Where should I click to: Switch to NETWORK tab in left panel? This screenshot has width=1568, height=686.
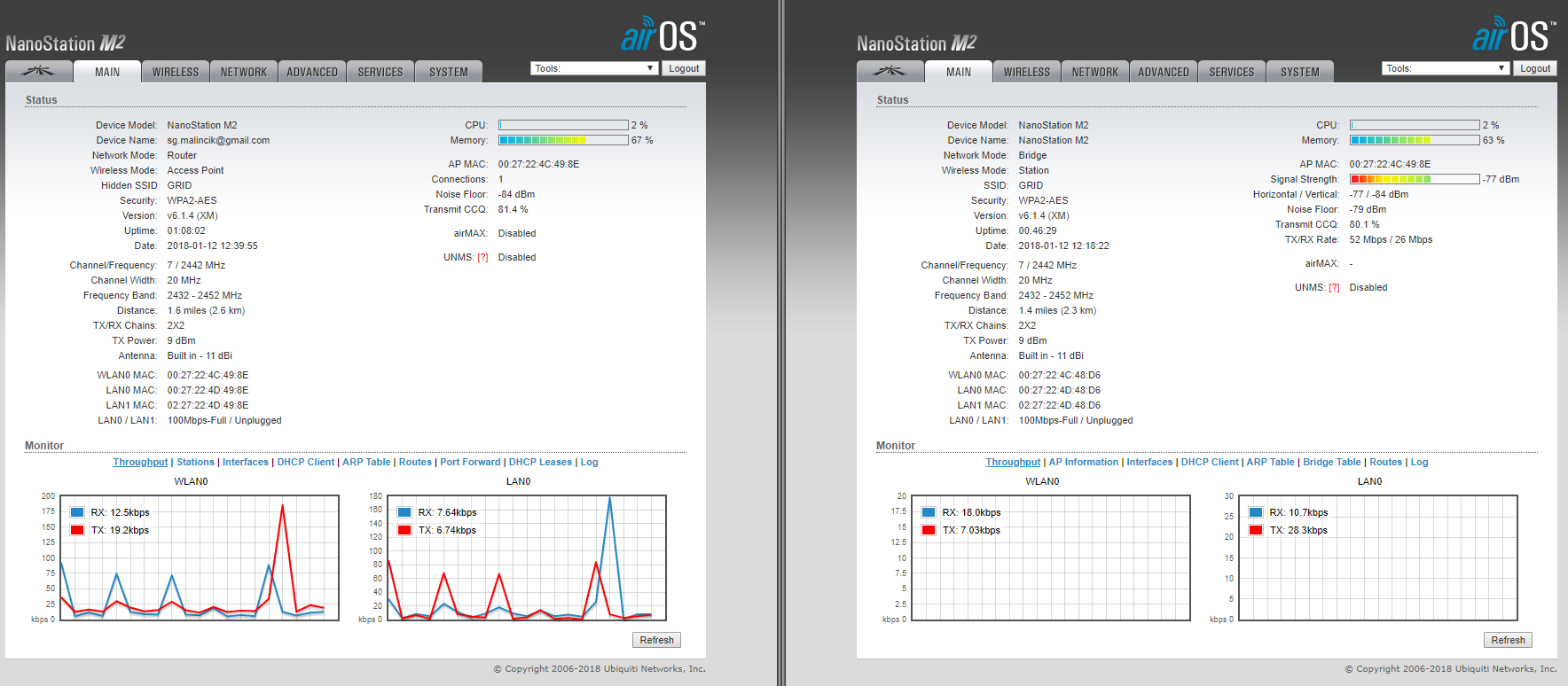point(244,72)
